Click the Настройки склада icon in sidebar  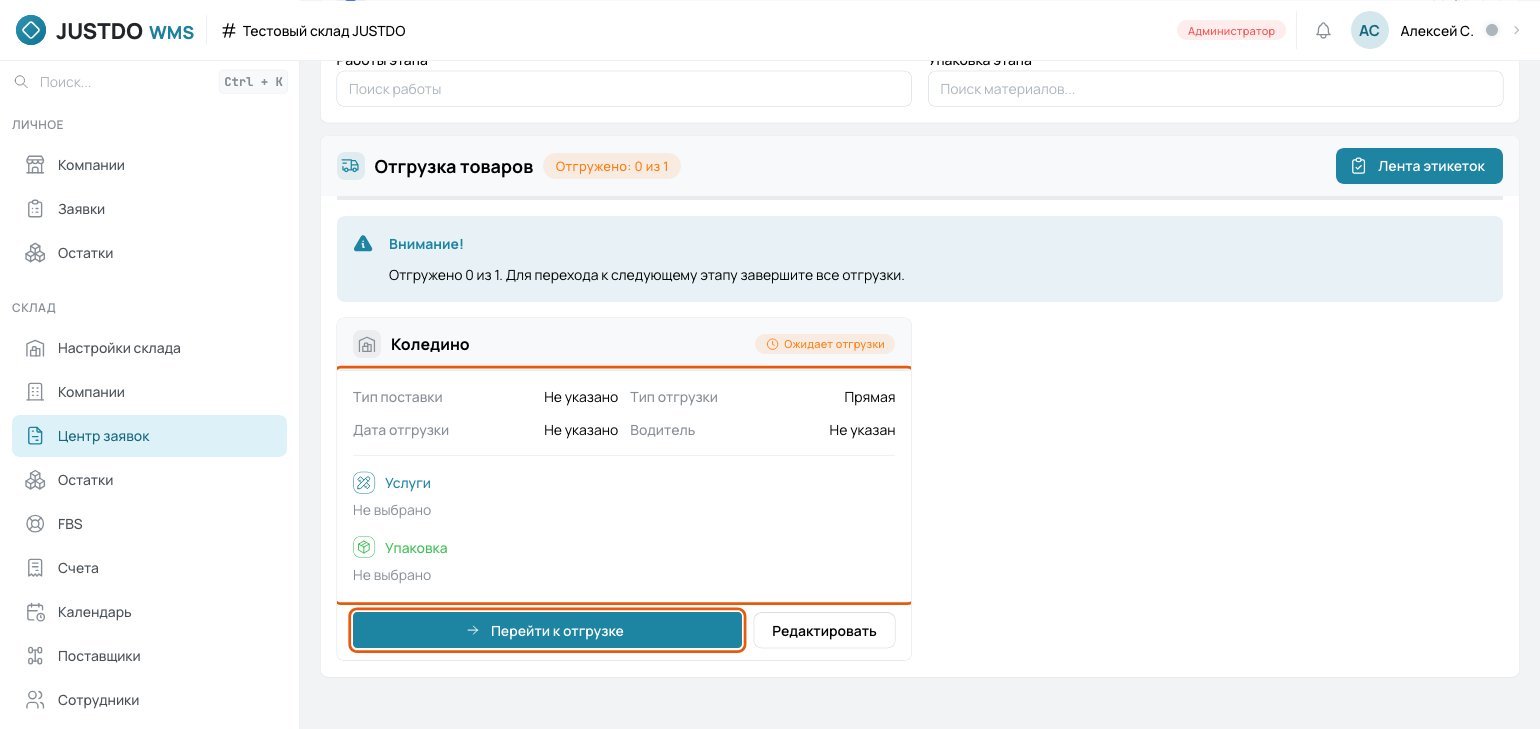36,349
